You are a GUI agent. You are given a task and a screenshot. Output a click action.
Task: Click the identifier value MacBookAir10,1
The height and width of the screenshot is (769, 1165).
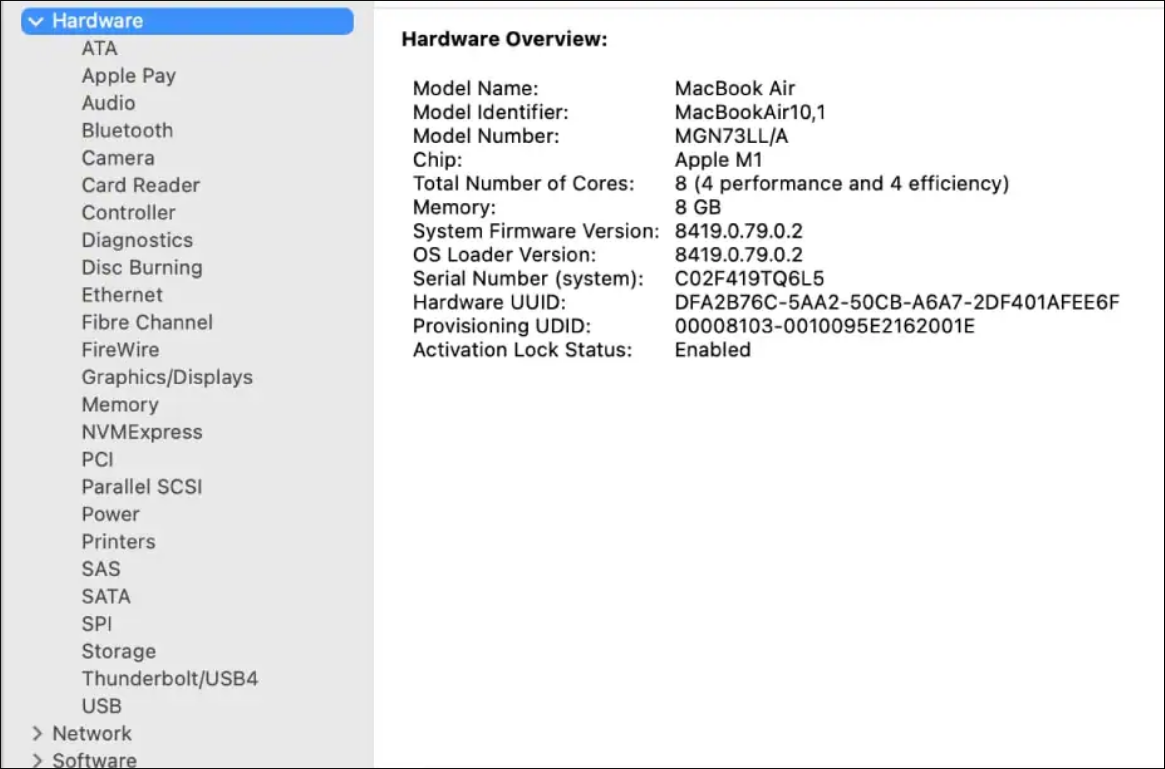[750, 112]
